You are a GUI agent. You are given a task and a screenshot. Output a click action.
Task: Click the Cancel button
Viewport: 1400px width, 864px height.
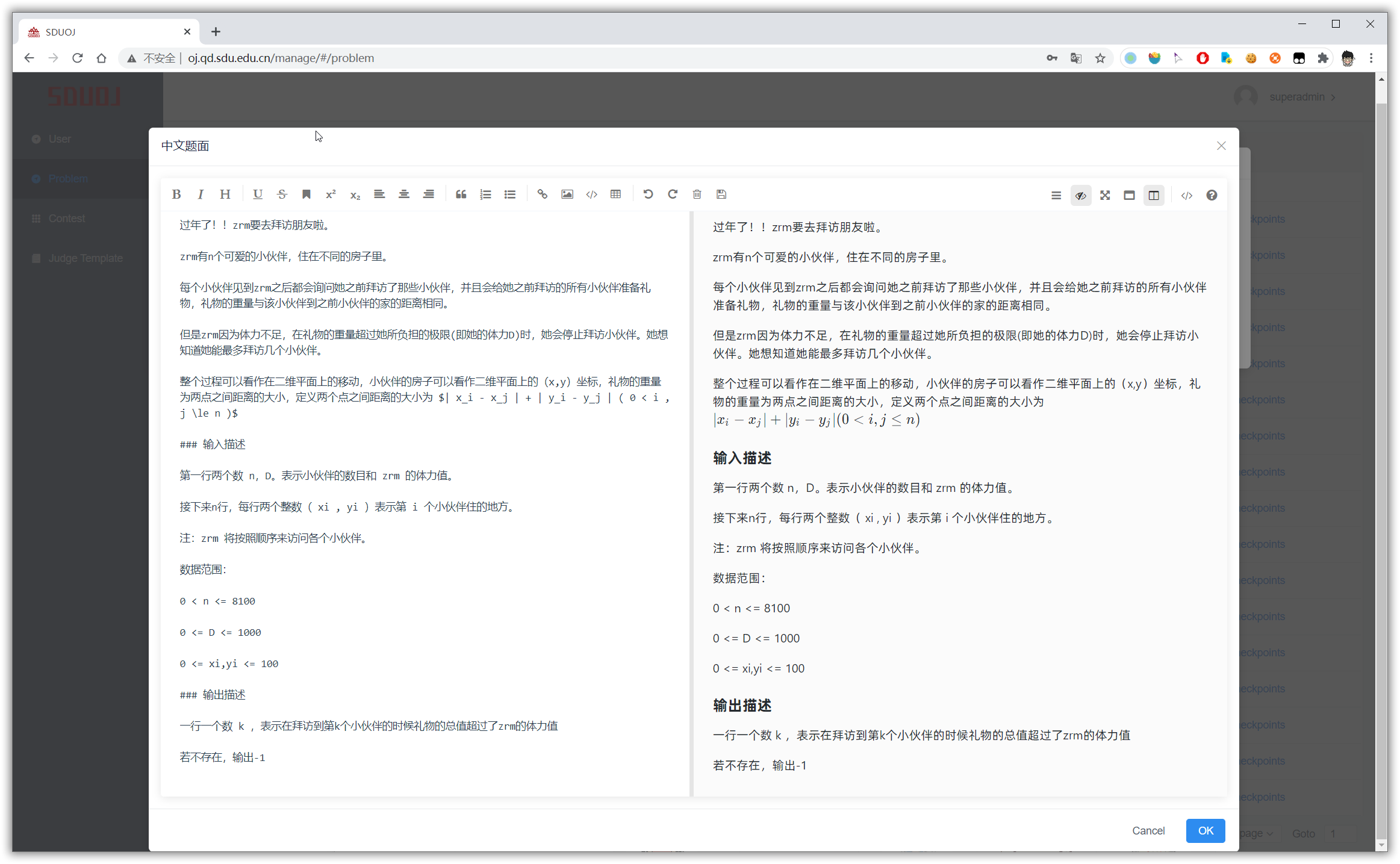(1148, 831)
